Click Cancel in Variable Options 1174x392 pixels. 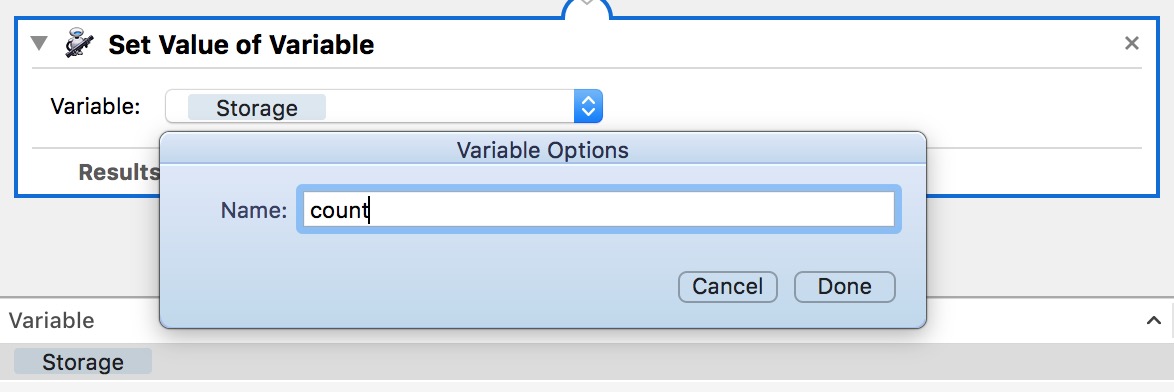pyautogui.click(x=728, y=287)
